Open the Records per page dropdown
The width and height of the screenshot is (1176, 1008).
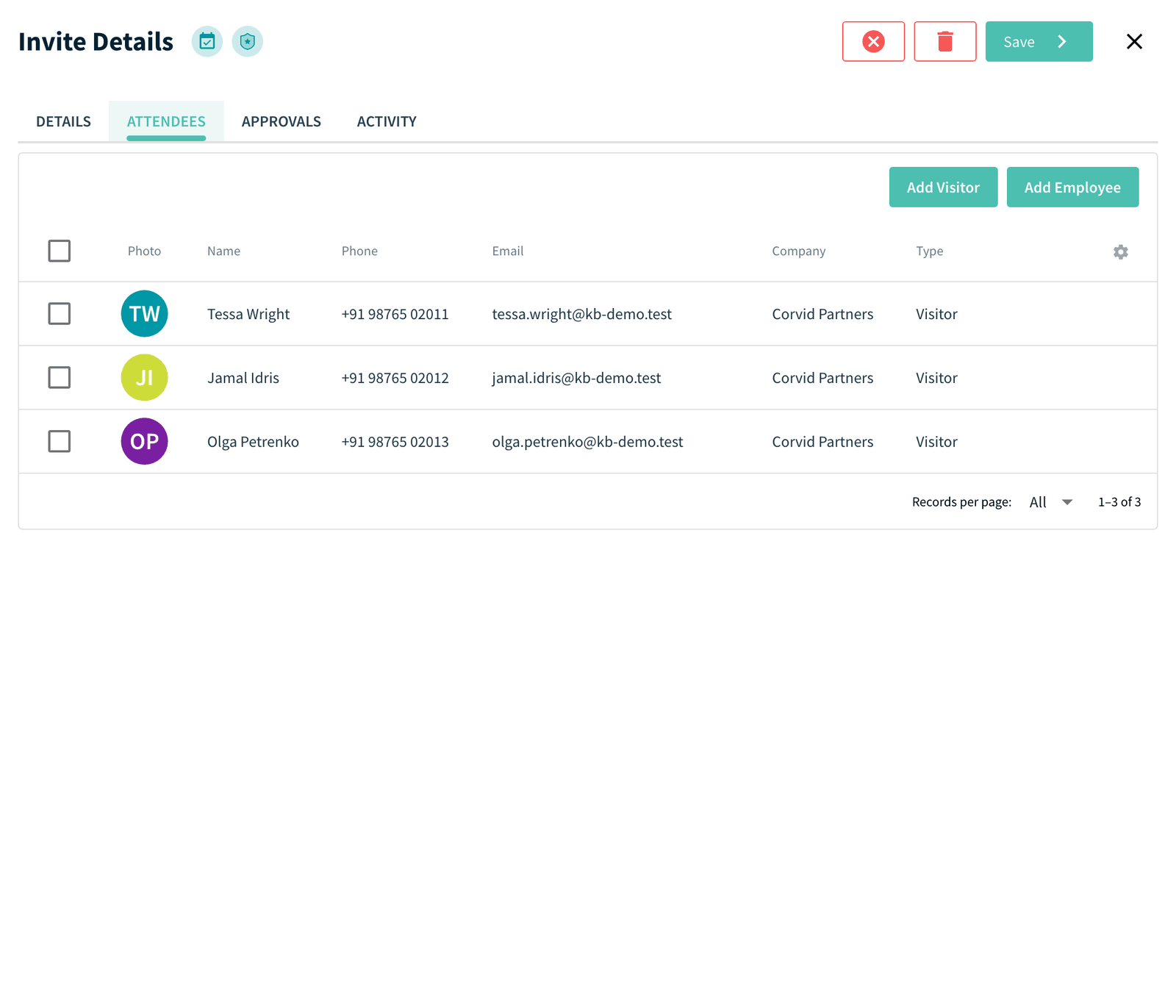click(1051, 502)
